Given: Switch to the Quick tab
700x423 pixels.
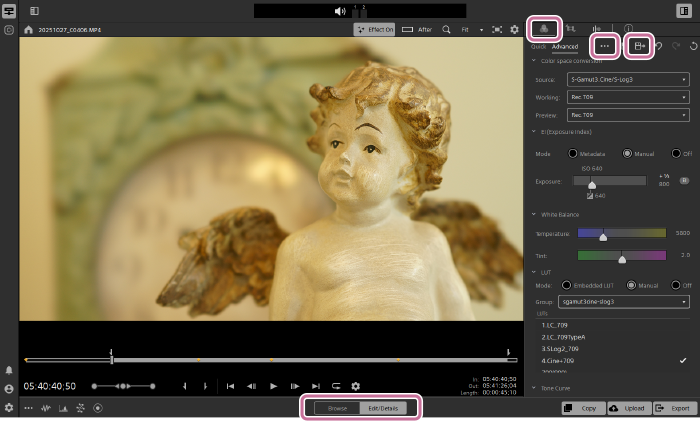Looking at the screenshot, I should coord(538,46).
